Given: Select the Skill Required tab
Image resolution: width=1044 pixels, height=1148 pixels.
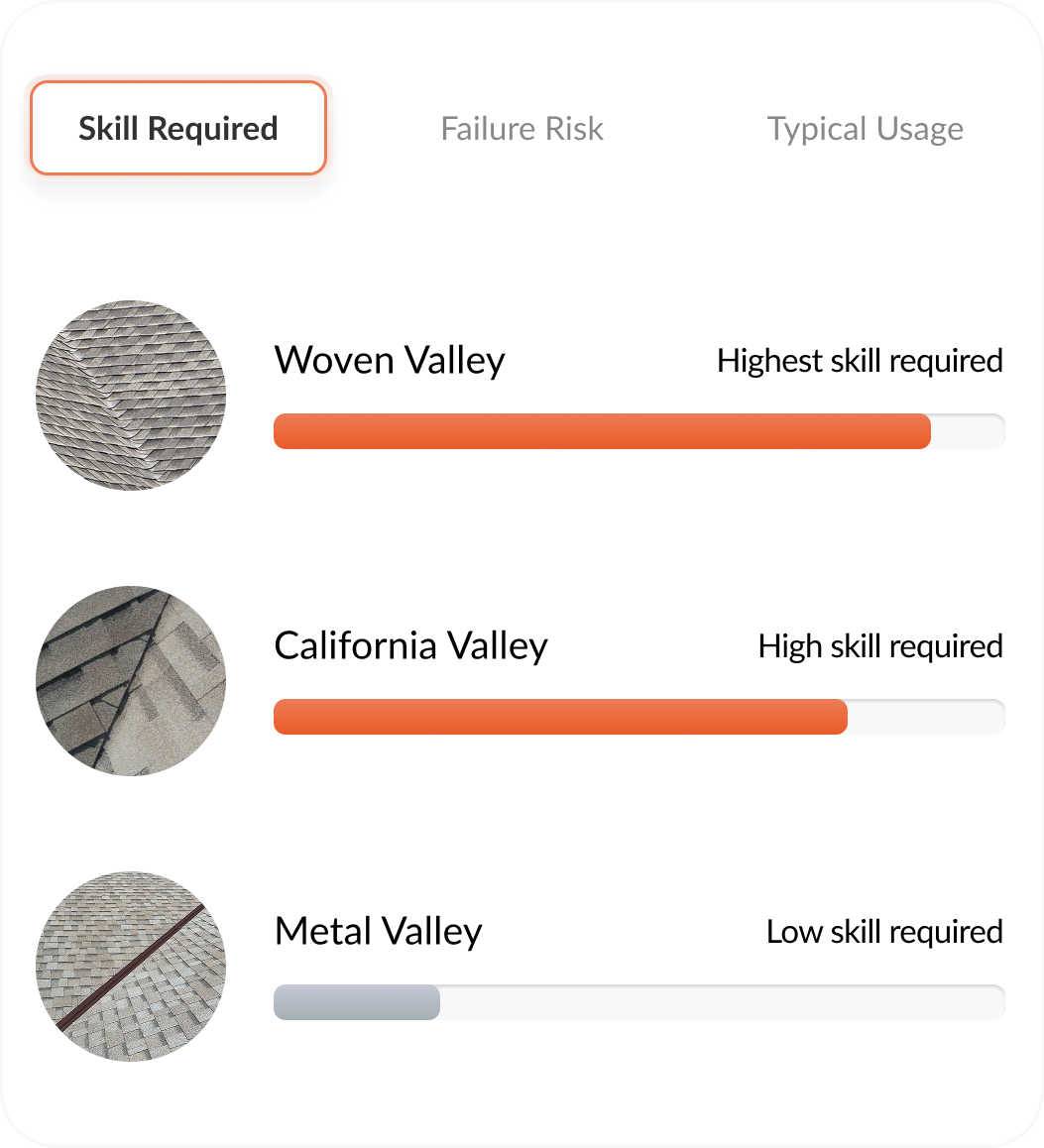Looking at the screenshot, I should [177, 128].
